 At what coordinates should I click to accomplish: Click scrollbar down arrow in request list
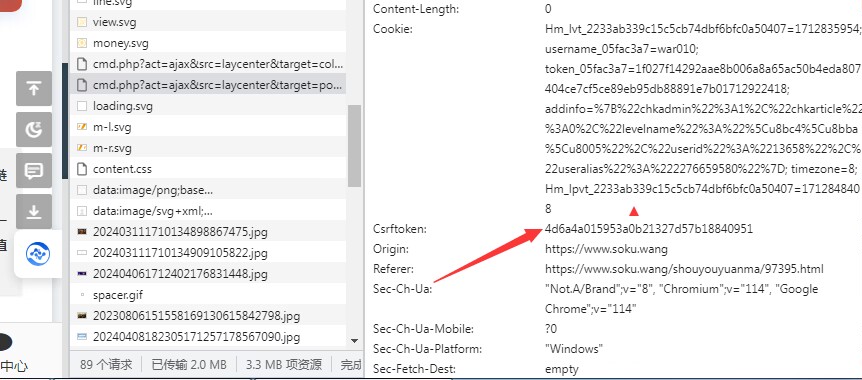(354, 342)
